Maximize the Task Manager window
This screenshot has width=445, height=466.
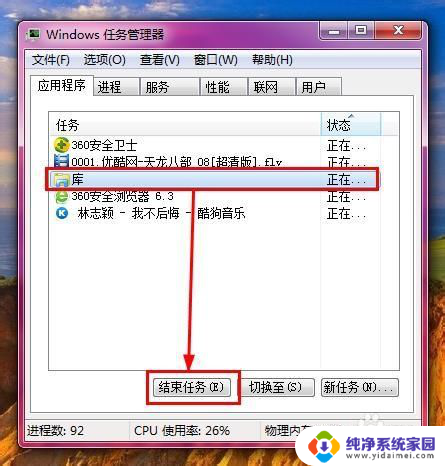[361, 31]
